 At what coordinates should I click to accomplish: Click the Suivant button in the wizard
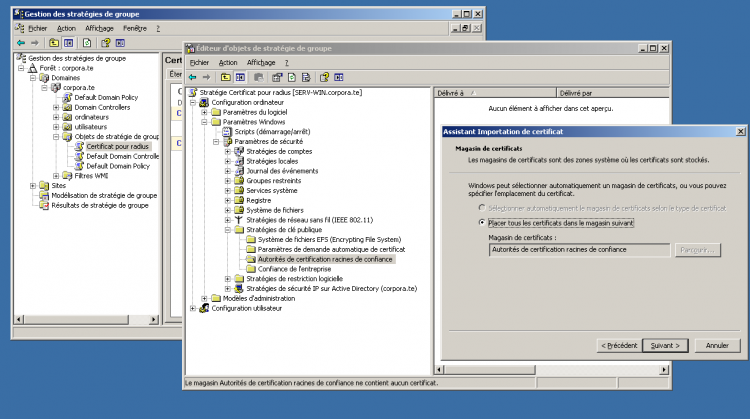point(665,345)
